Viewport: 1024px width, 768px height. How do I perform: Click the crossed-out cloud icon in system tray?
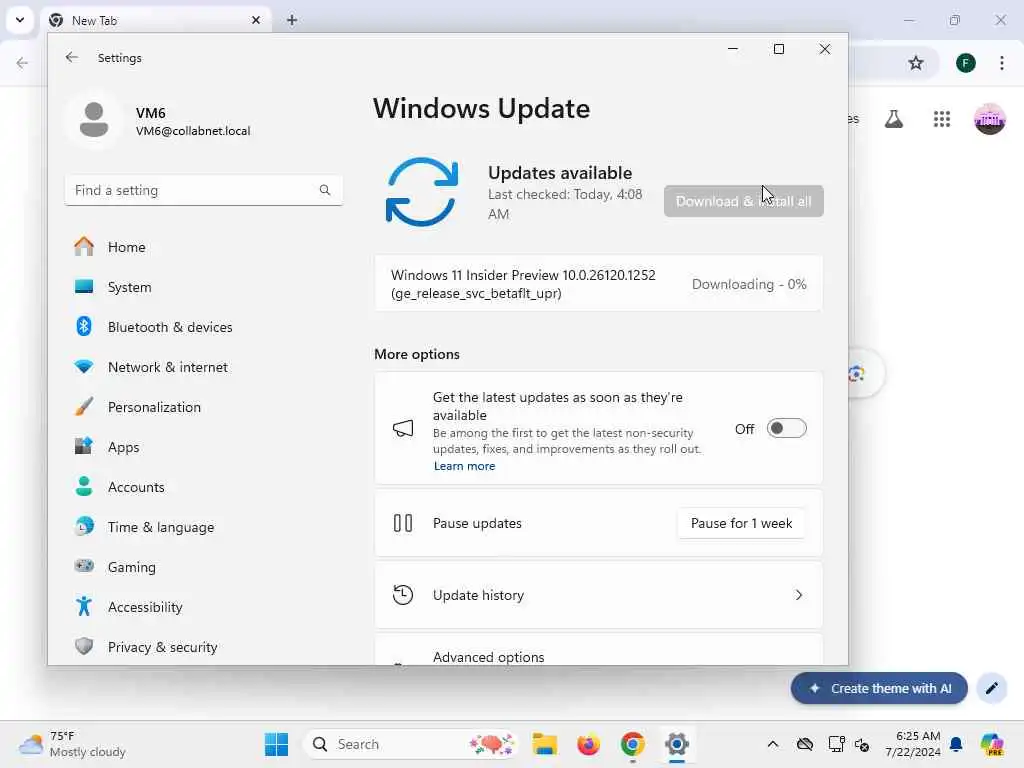point(805,744)
